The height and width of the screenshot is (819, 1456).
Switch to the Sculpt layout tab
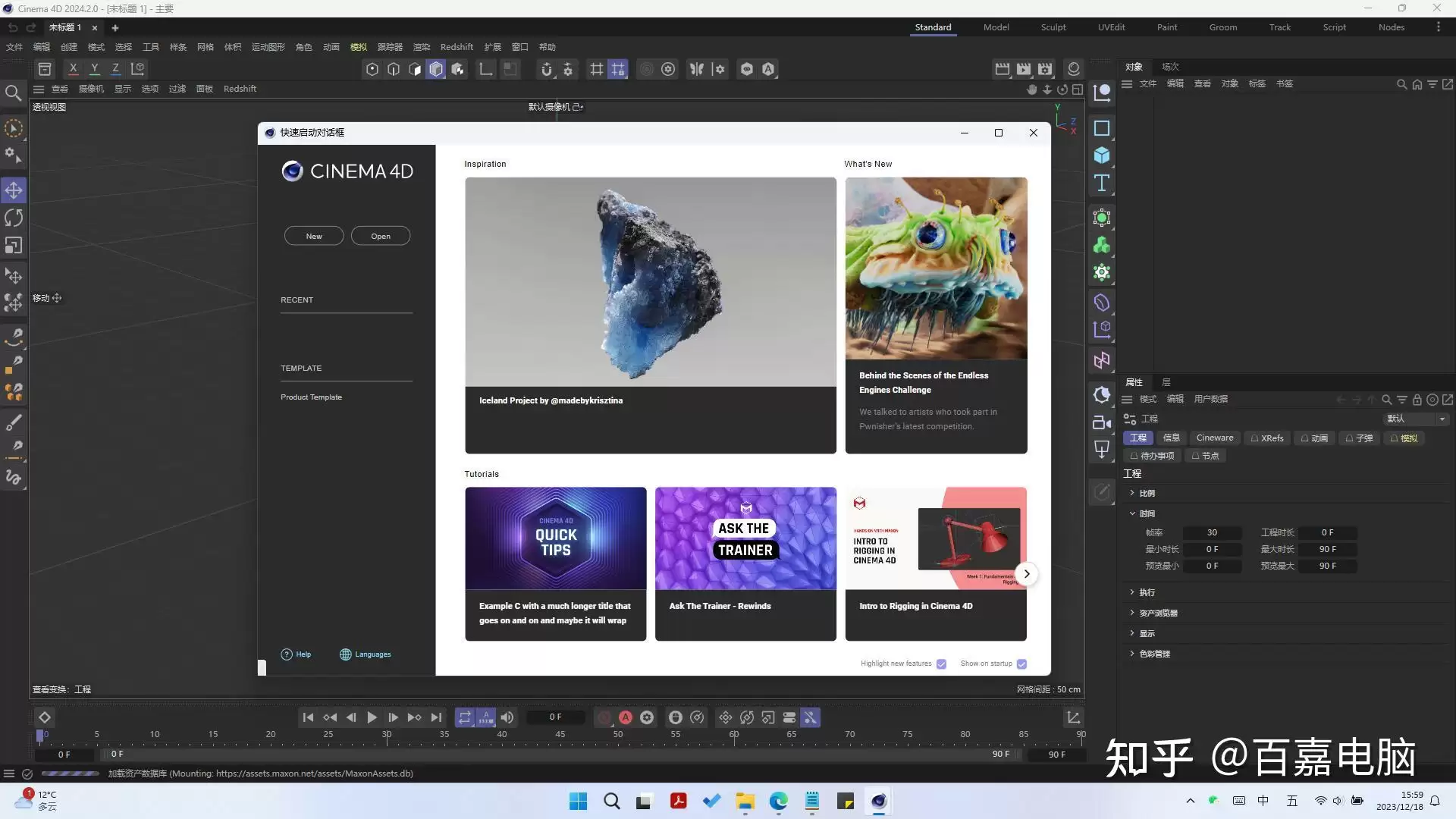(1053, 27)
